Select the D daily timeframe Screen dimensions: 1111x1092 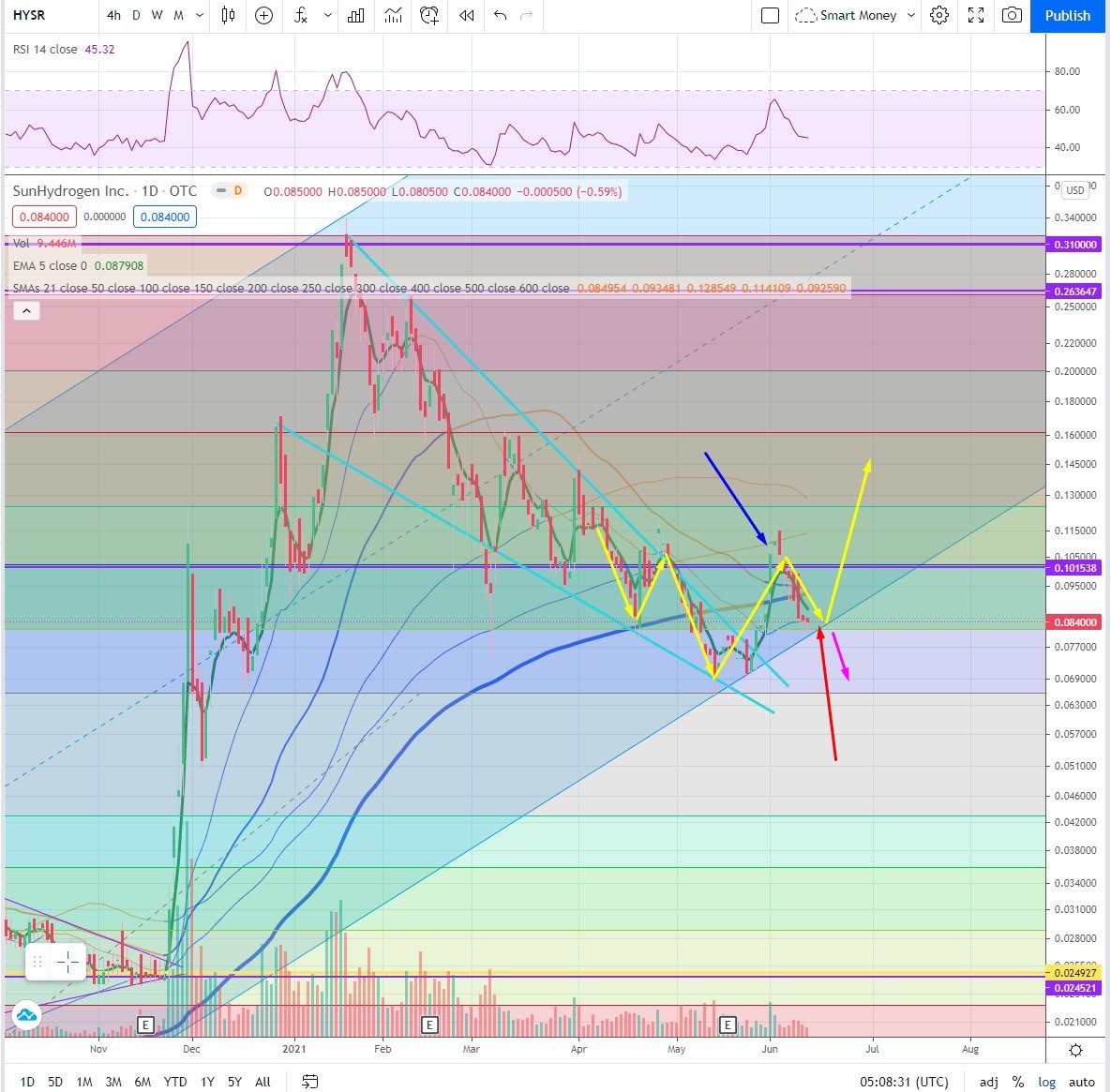tap(136, 15)
